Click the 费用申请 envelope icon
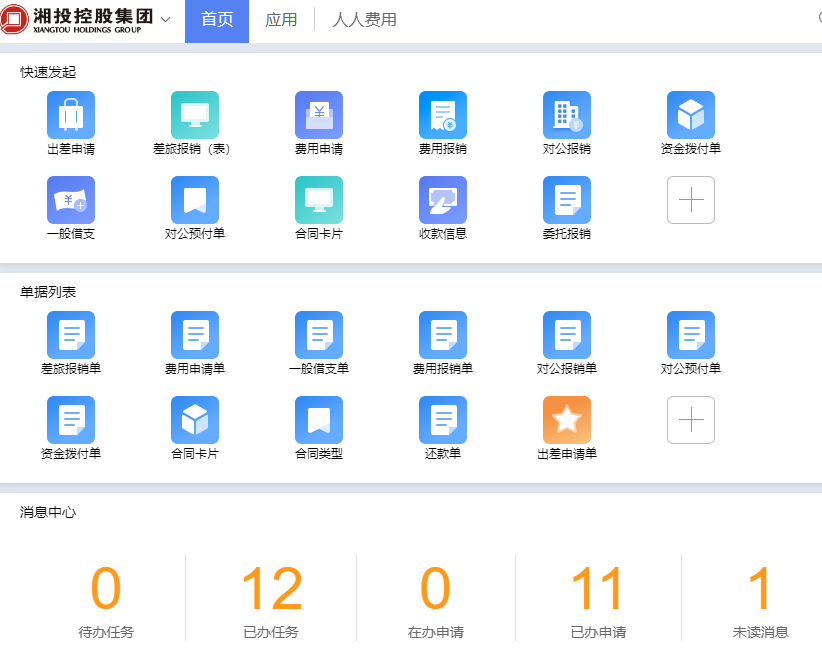The image size is (822, 662). [x=318, y=115]
